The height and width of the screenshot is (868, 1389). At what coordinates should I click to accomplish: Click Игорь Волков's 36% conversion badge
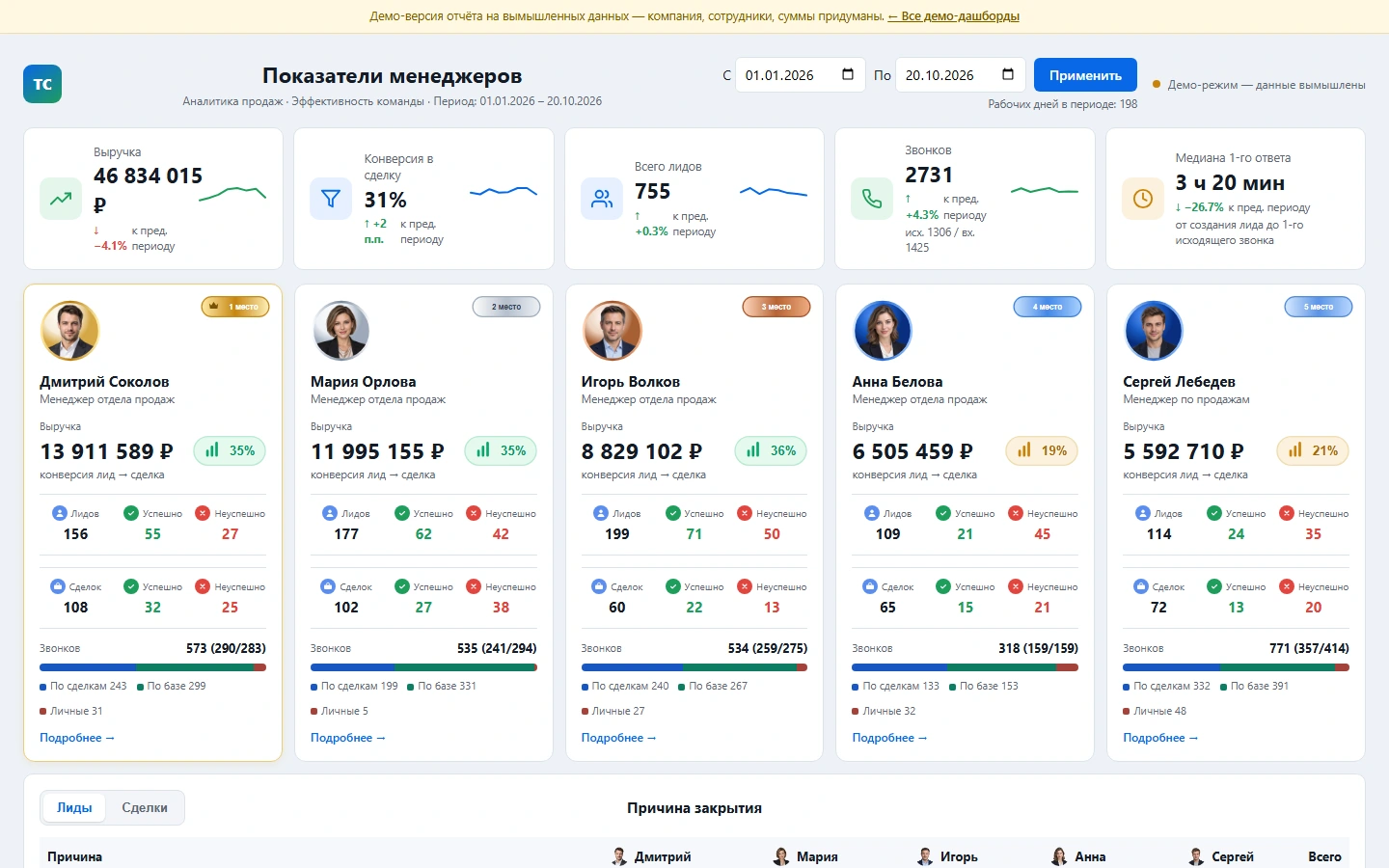tap(771, 450)
